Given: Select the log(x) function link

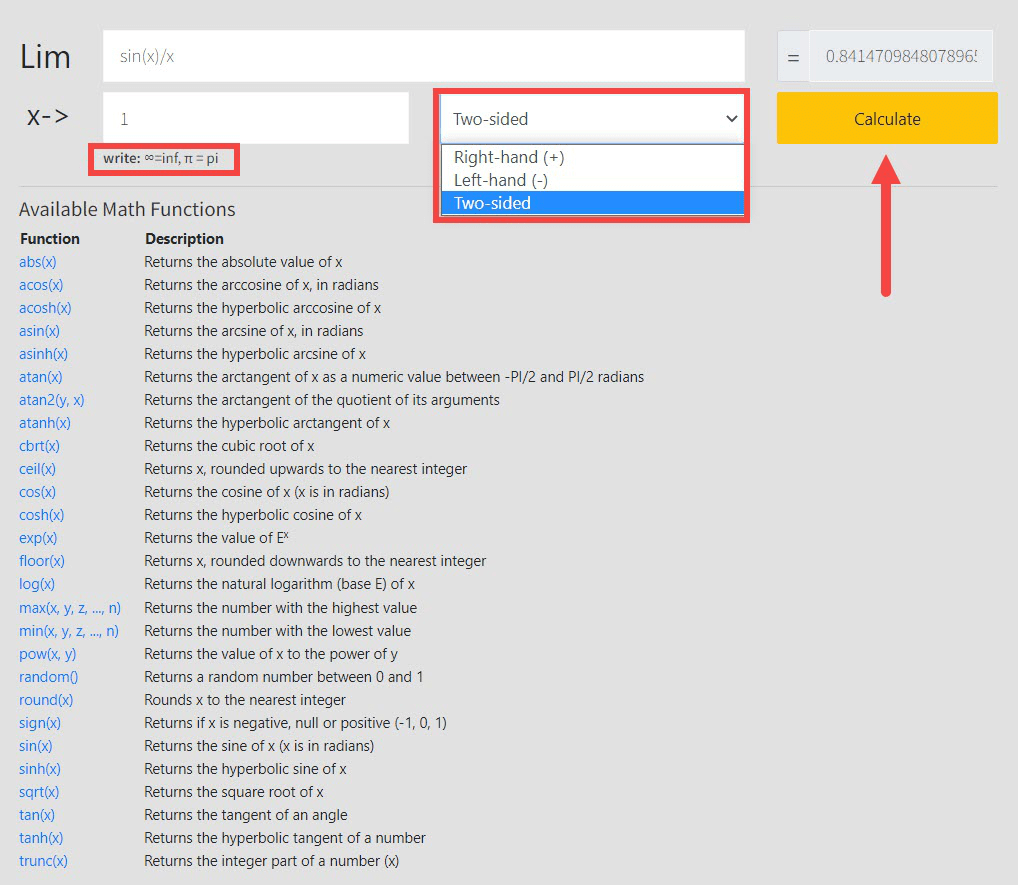Looking at the screenshot, I should pyautogui.click(x=36, y=584).
